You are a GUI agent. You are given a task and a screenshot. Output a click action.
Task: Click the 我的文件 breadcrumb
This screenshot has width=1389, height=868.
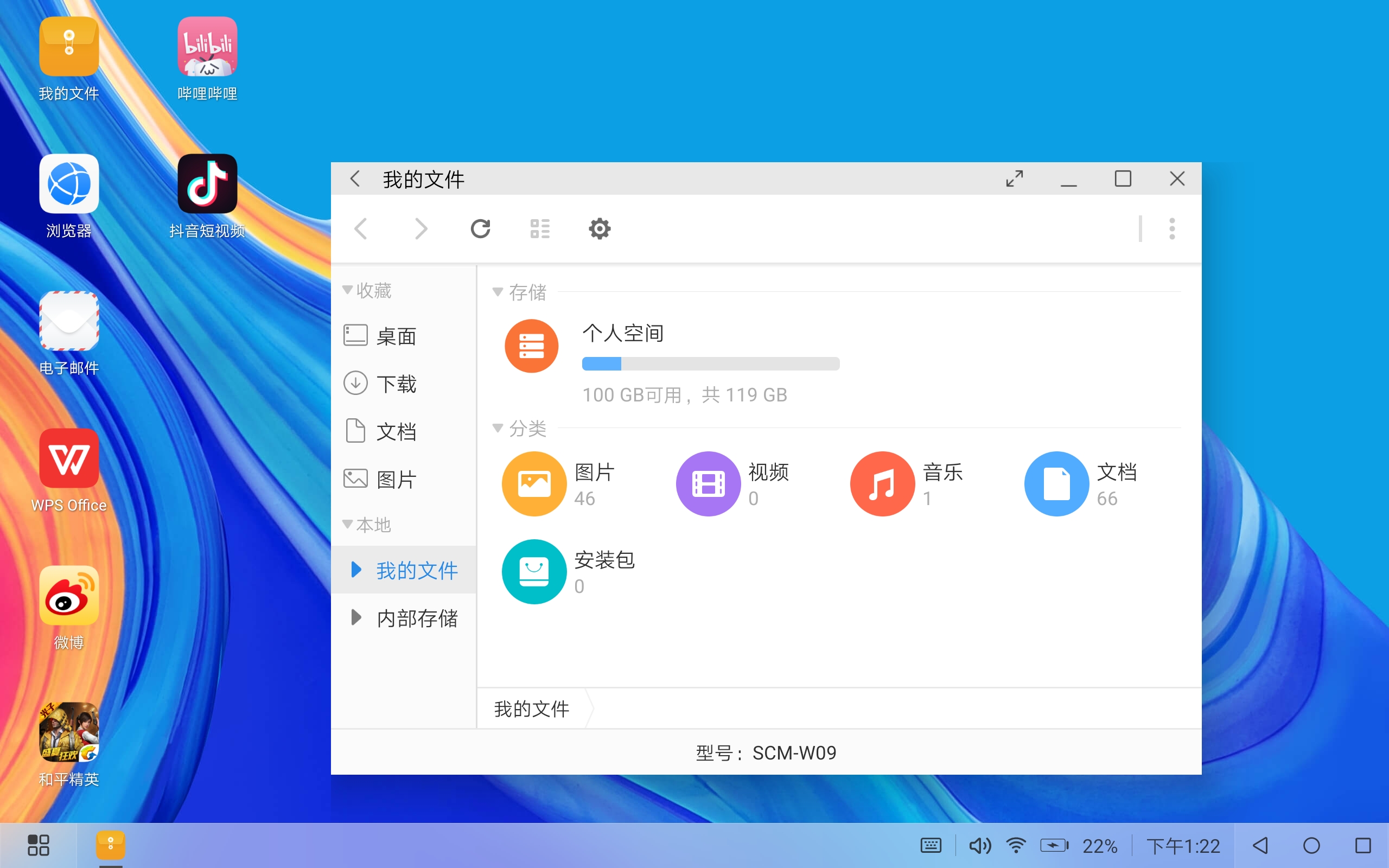point(531,709)
